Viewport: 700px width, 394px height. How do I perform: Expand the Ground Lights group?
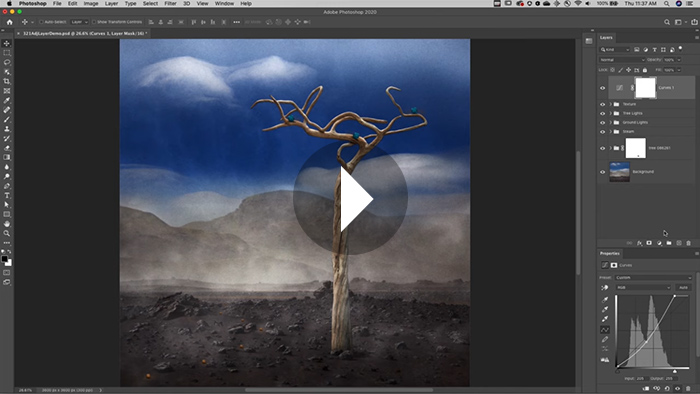[x=610, y=123]
